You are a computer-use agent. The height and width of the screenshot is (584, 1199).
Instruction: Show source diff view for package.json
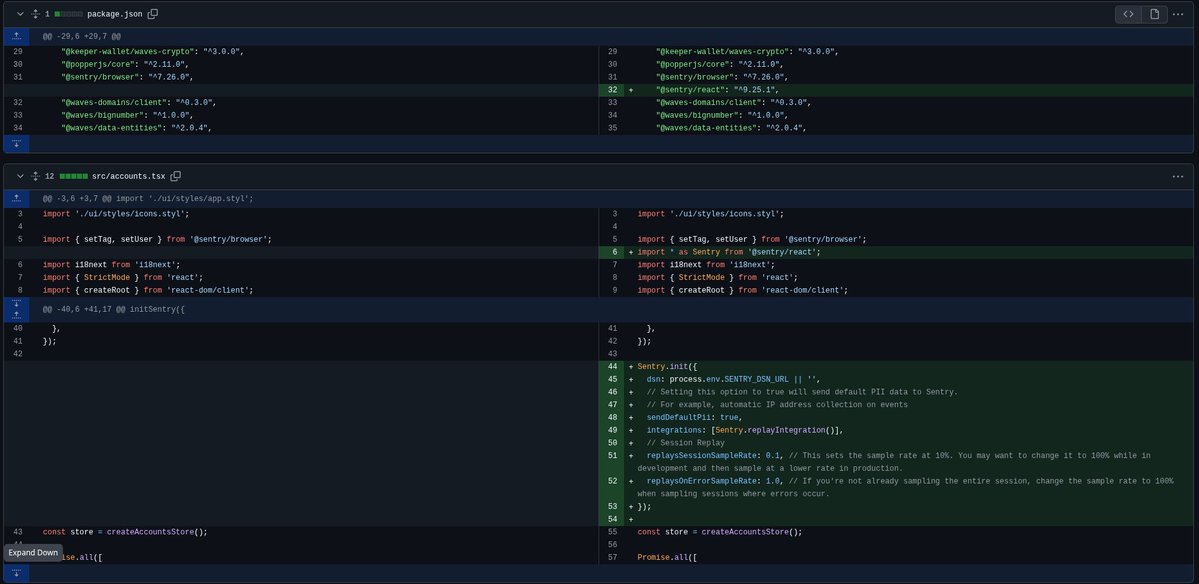[x=1128, y=14]
